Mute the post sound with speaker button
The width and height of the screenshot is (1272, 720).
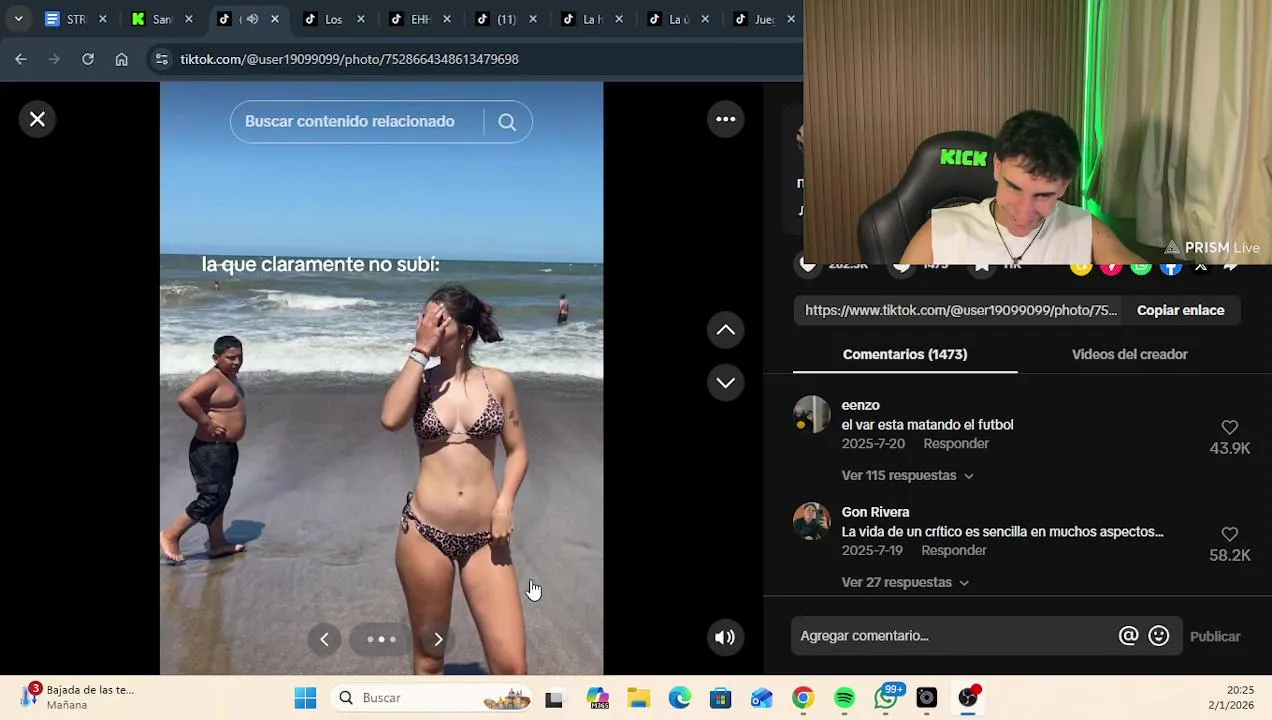tap(726, 637)
